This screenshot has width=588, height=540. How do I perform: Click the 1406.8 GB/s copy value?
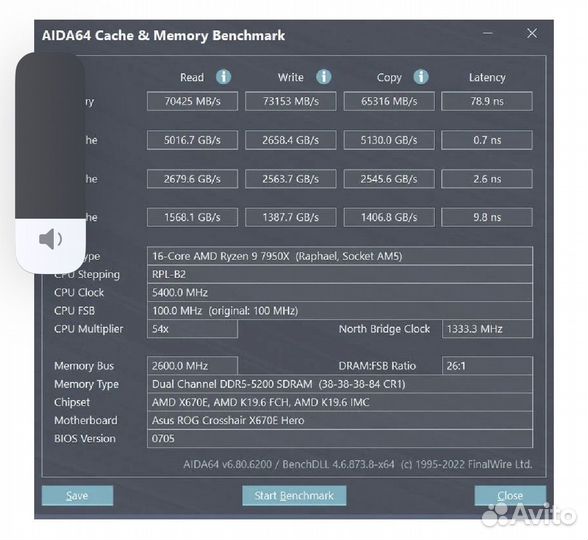coord(389,218)
